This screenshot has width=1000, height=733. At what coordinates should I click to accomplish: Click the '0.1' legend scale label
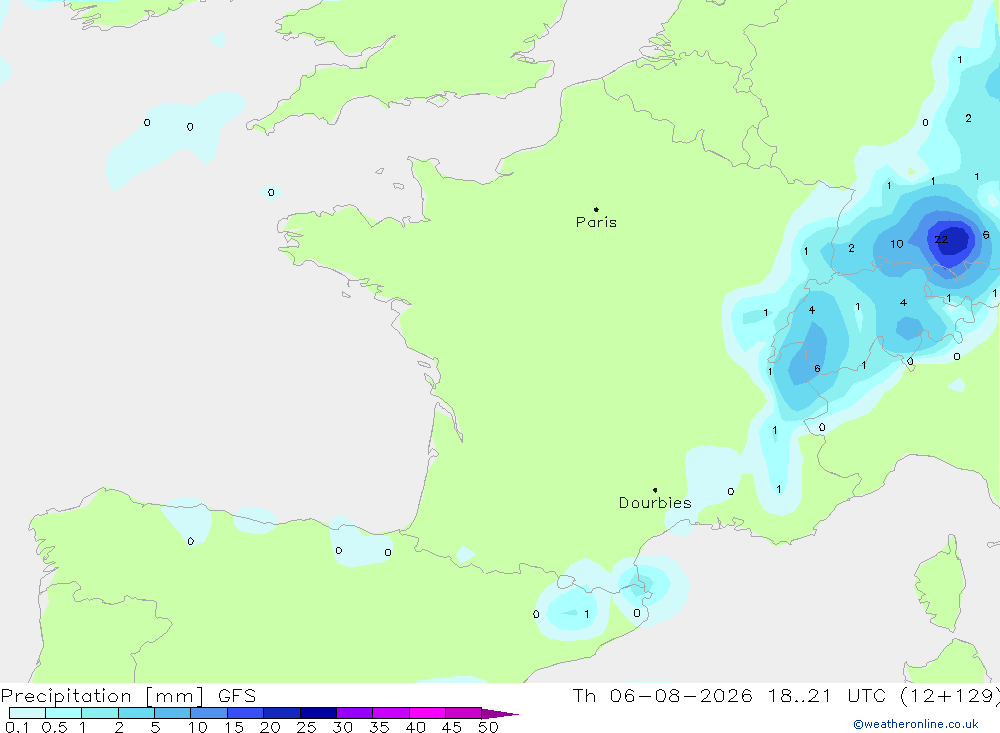coord(17,727)
